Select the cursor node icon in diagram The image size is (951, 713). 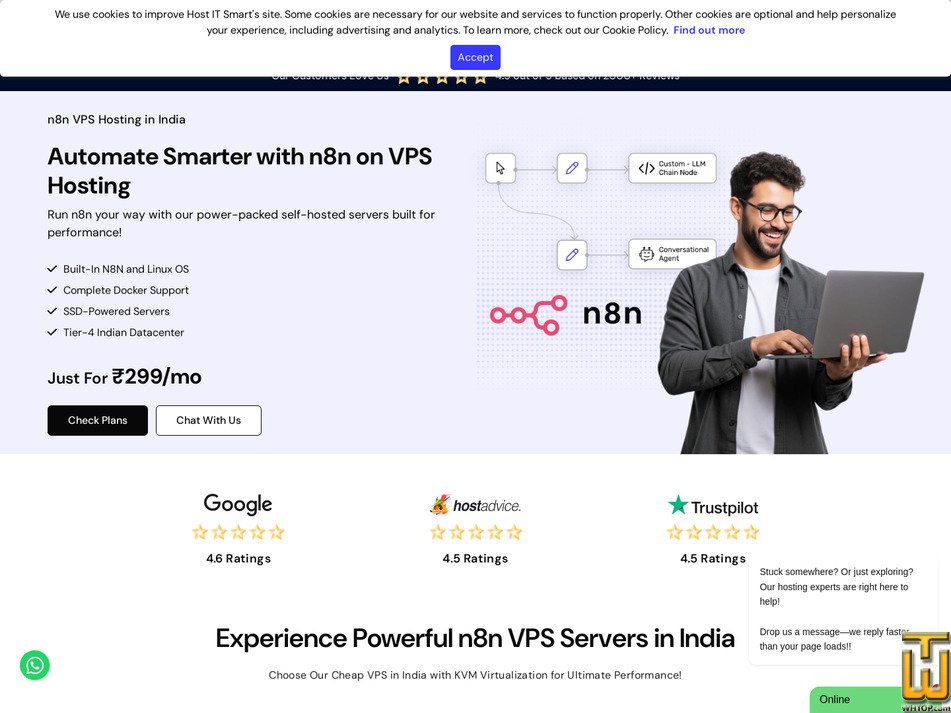[x=500, y=168]
